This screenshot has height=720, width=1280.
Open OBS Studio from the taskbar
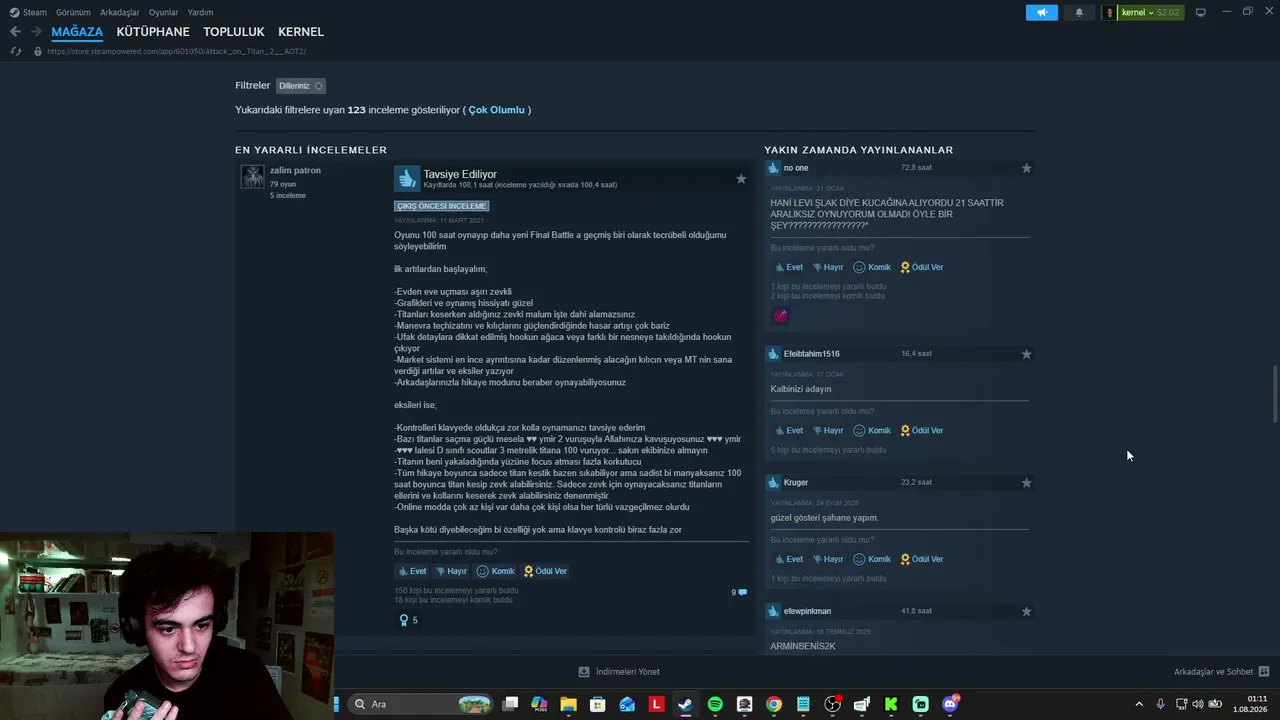click(833, 704)
